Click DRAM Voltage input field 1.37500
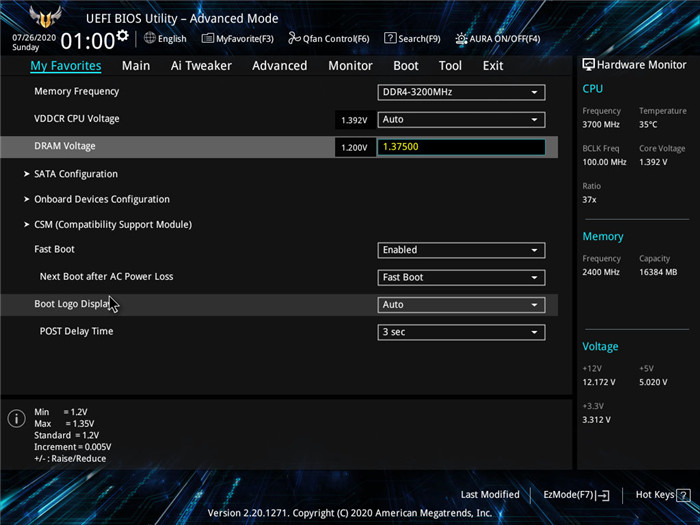This screenshot has height=525, width=700. [461, 147]
